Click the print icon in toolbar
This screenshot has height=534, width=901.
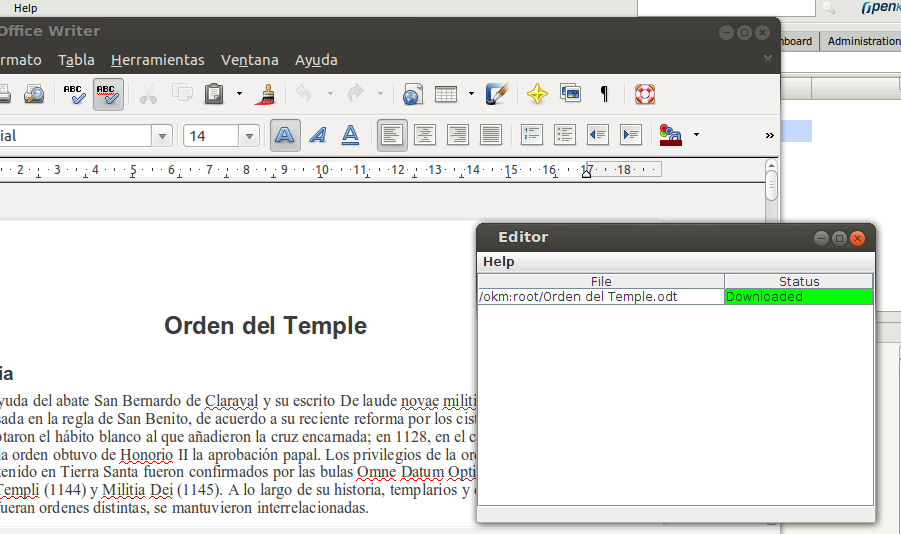(x=4, y=94)
